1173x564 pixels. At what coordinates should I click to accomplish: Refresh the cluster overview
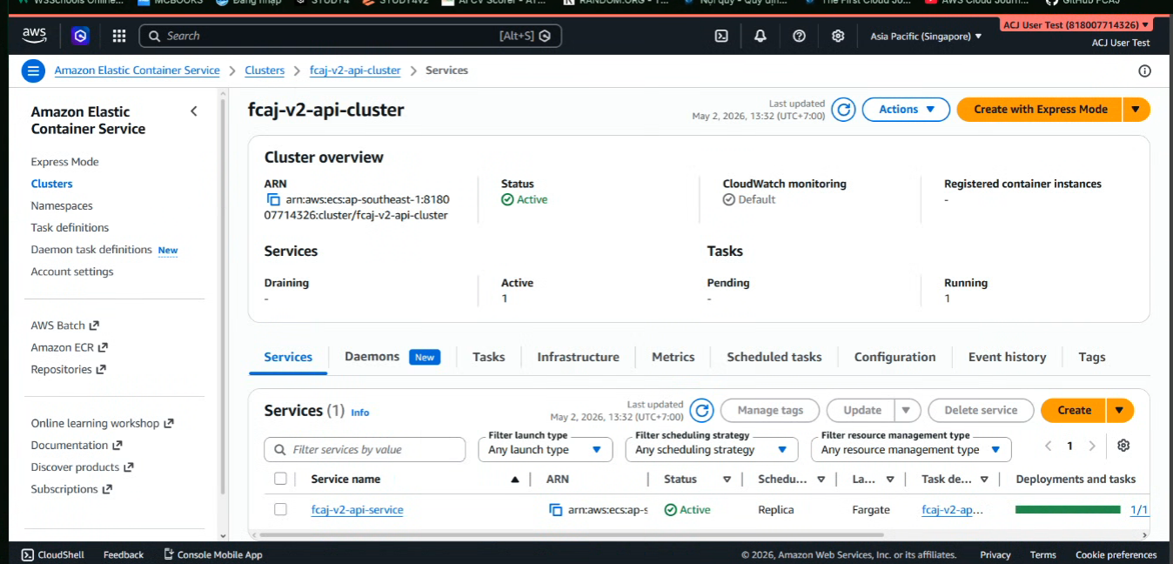click(844, 110)
